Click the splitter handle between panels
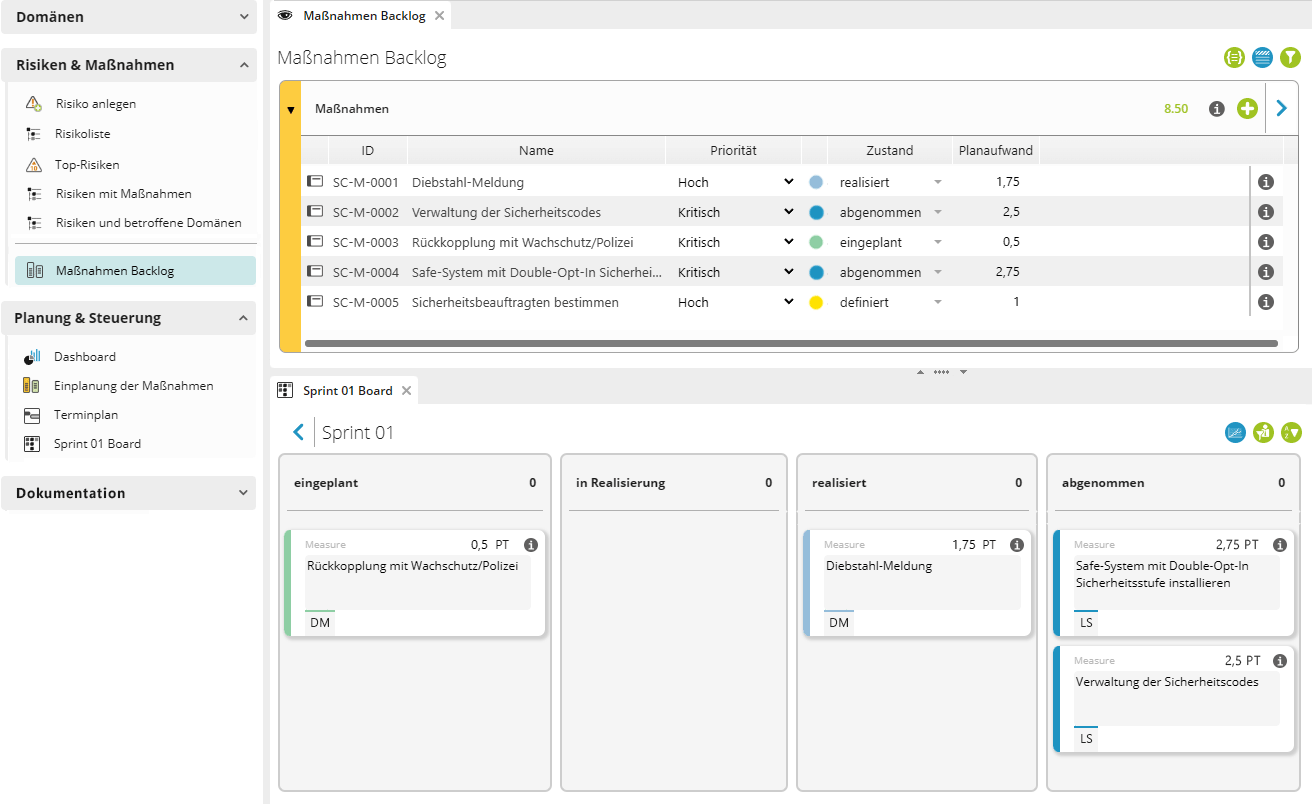Screen dimensions: 1312x804 tap(941, 372)
